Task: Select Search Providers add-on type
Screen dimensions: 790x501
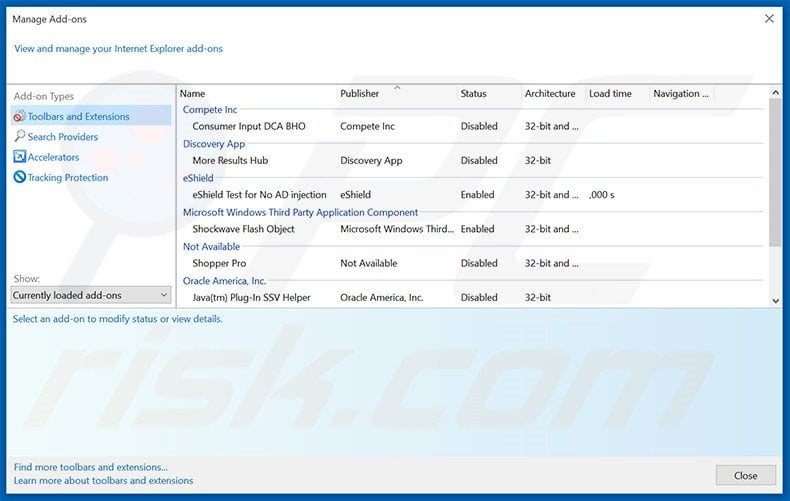Action: (62, 137)
